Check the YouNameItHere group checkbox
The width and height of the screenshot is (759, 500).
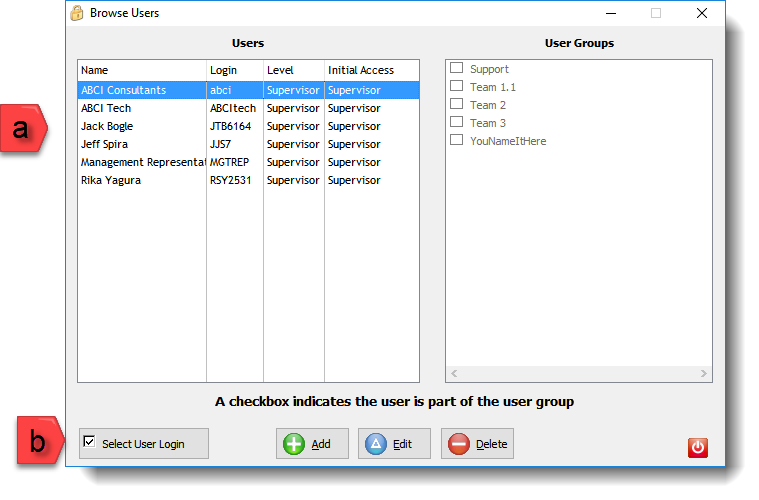tap(457, 141)
